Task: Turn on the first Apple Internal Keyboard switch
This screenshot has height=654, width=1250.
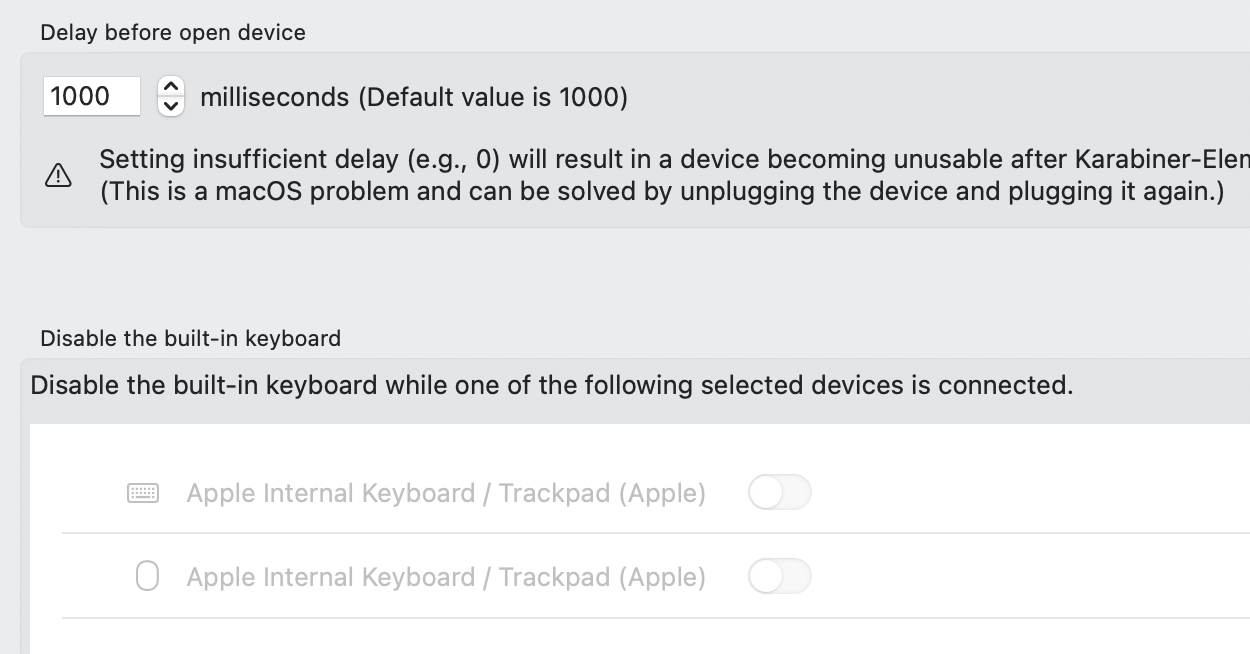Action: 780,492
